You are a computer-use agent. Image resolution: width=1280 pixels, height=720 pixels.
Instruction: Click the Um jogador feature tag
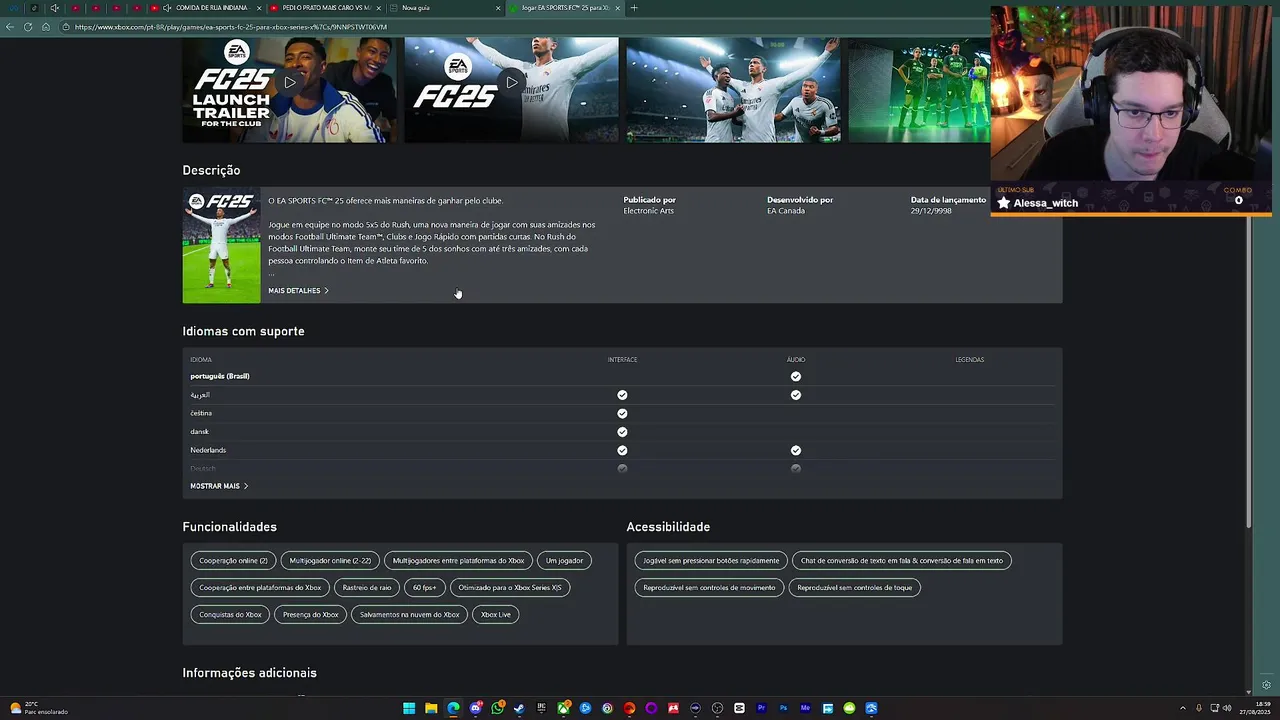coord(564,561)
